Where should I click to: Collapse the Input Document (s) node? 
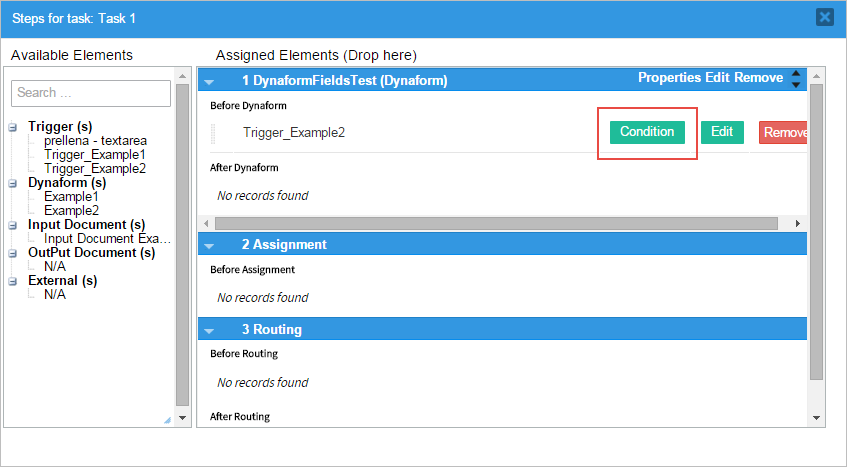13,225
